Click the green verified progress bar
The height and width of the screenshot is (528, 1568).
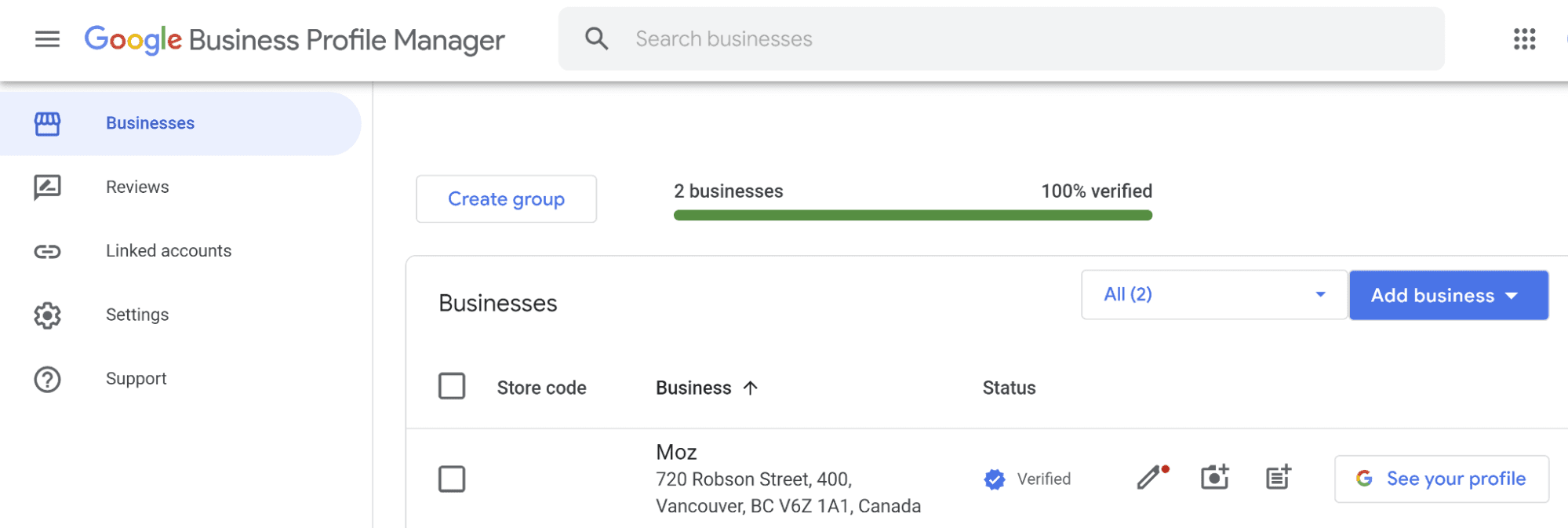912,215
